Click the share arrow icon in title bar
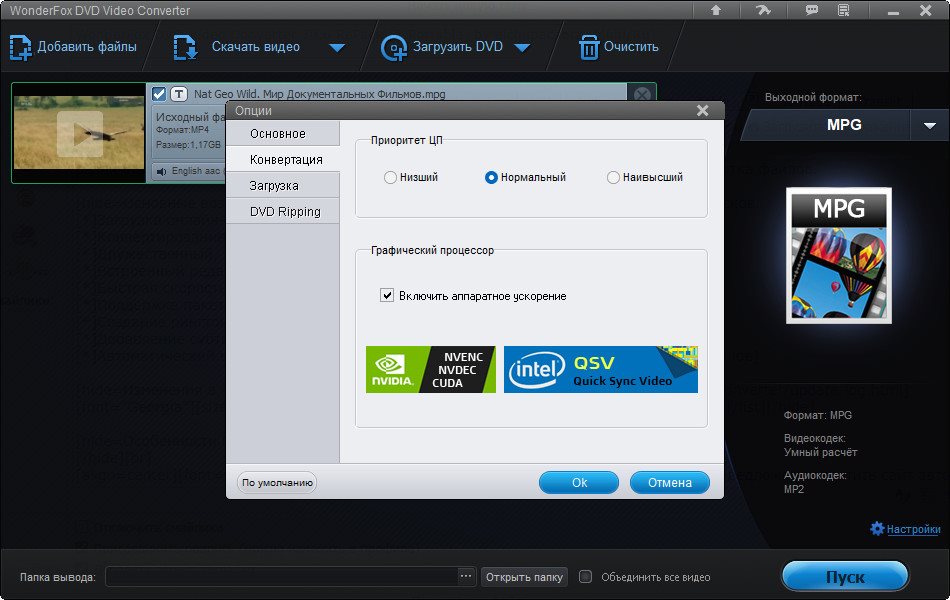Image resolution: width=950 pixels, height=600 pixels. coord(763,10)
